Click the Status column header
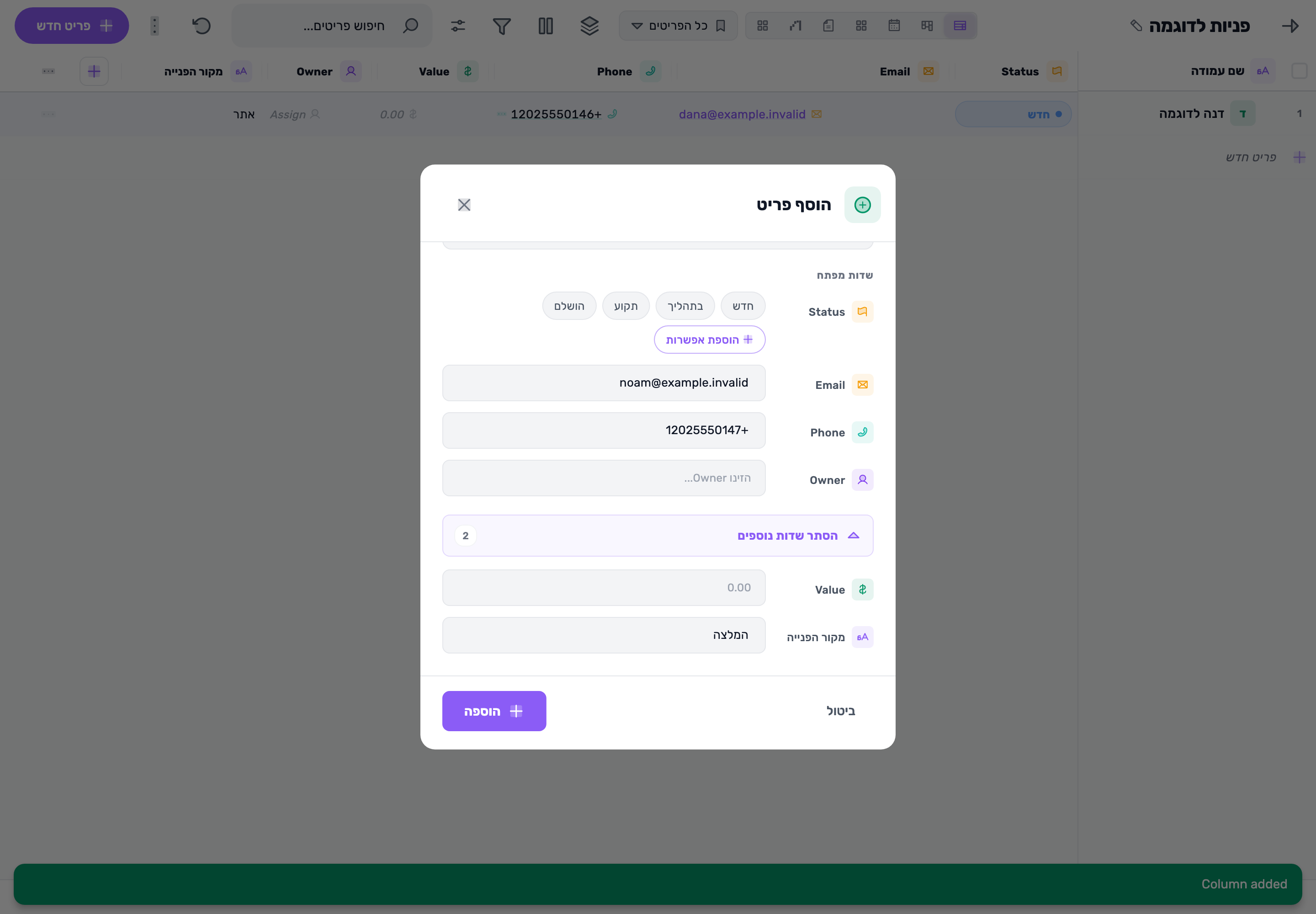 (x=1019, y=72)
